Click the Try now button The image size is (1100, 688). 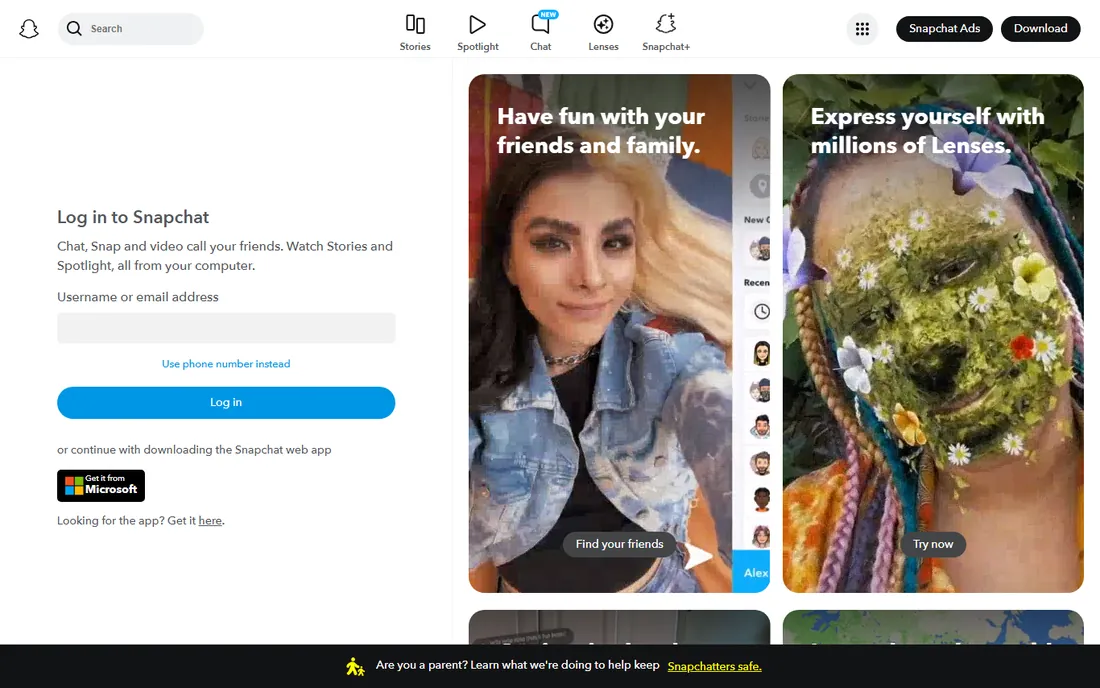[x=933, y=544]
